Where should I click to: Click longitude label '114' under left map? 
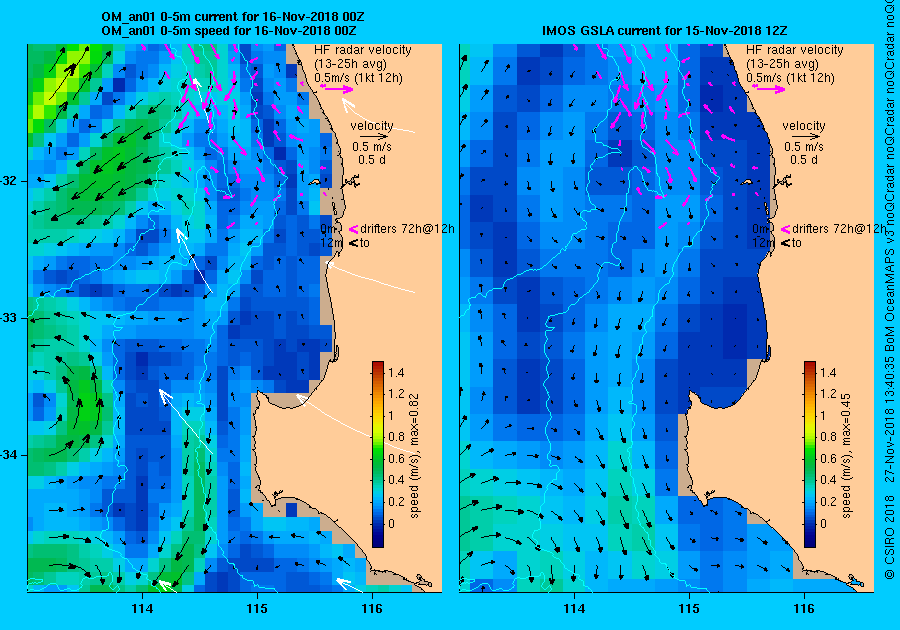(142, 609)
